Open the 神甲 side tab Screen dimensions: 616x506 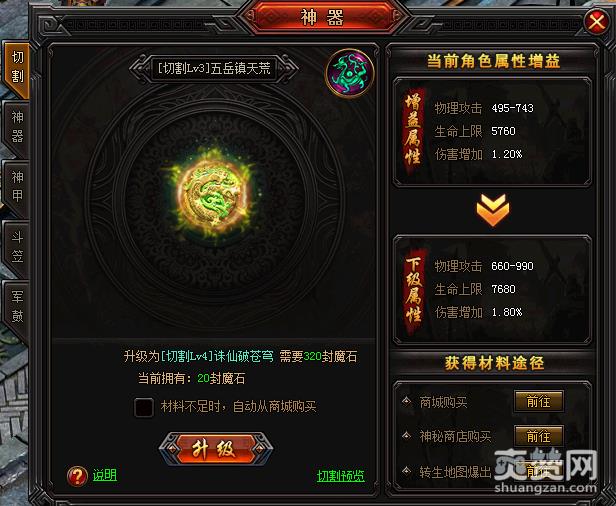(x=17, y=187)
